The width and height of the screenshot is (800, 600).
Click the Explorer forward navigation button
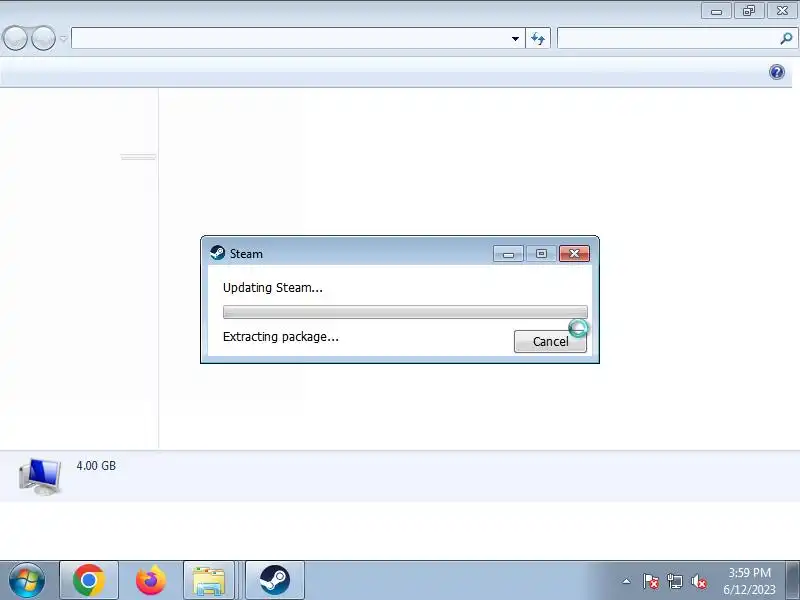pos(43,38)
